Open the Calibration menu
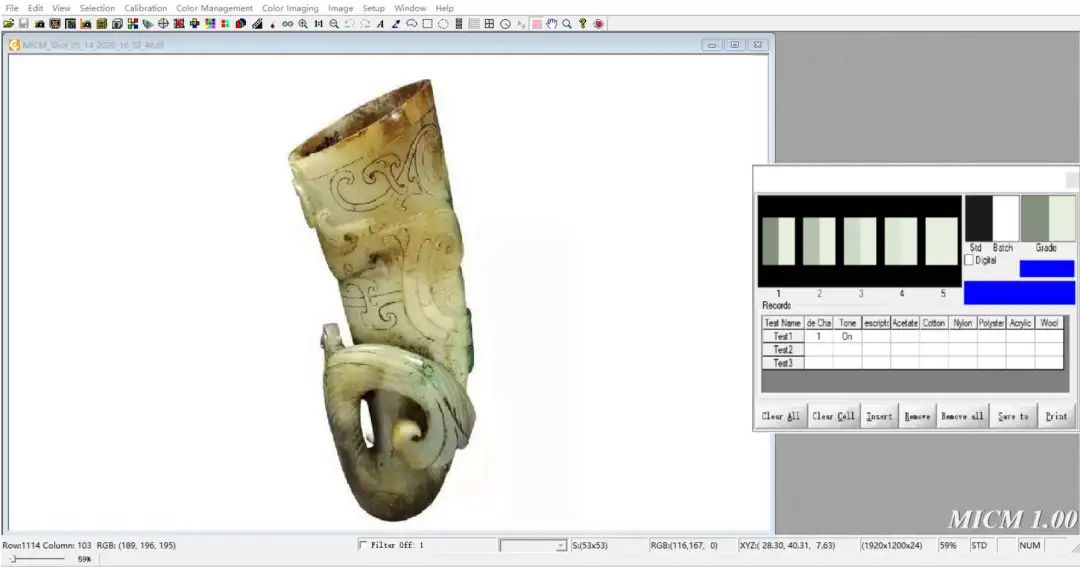 pyautogui.click(x=145, y=8)
